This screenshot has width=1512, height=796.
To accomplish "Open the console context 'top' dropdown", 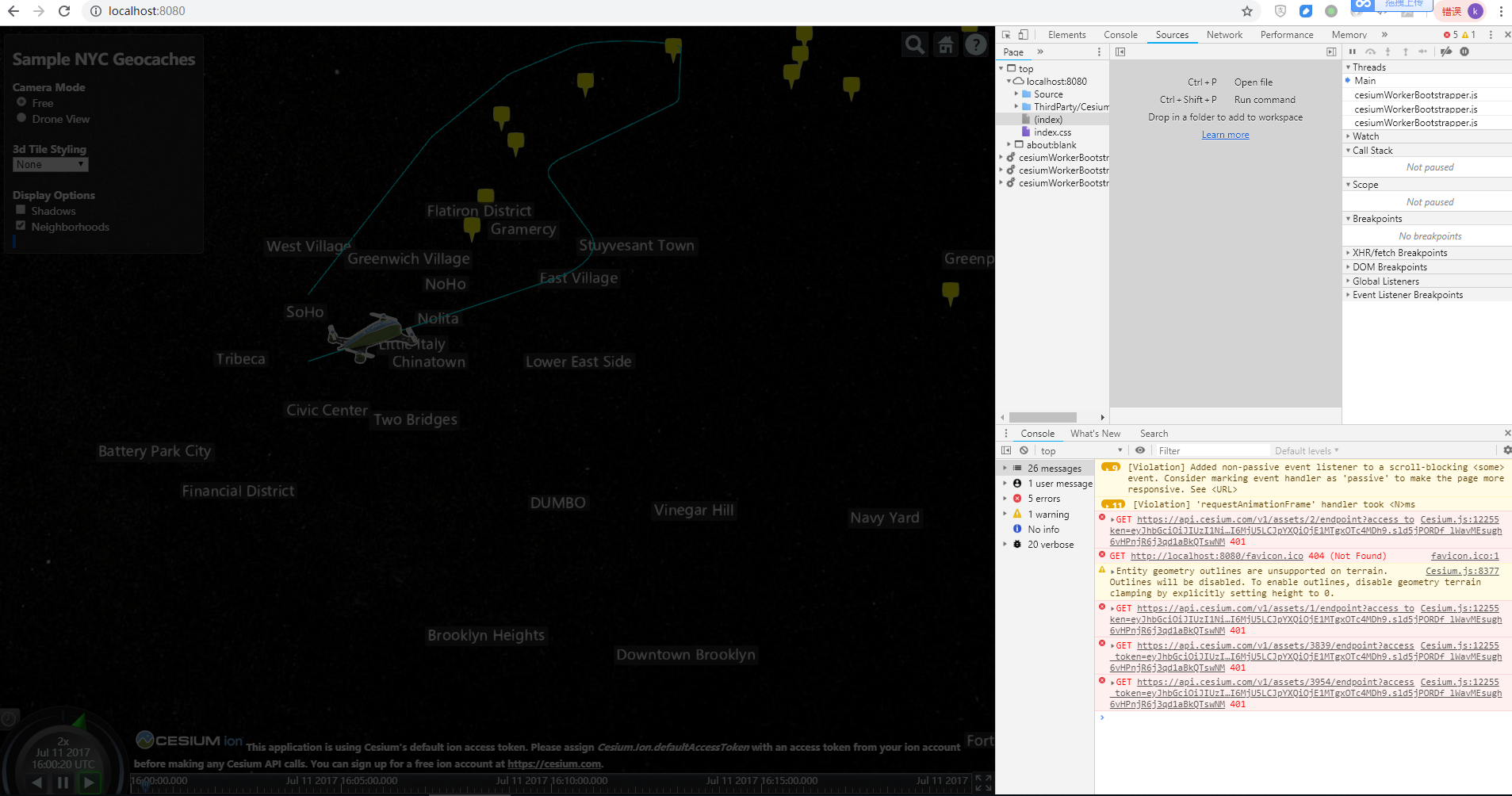I will 1081,451.
